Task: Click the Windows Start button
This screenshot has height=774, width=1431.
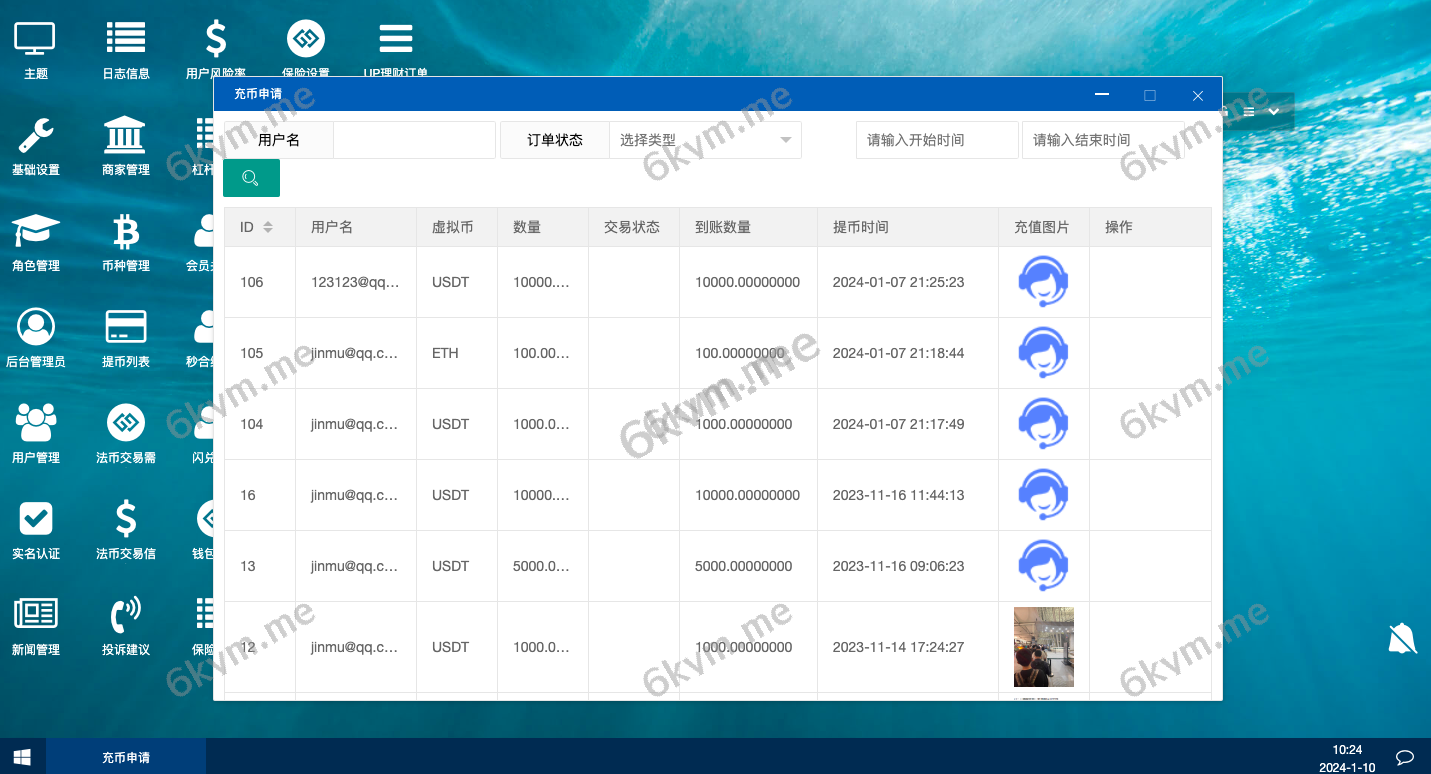Action: (21, 757)
